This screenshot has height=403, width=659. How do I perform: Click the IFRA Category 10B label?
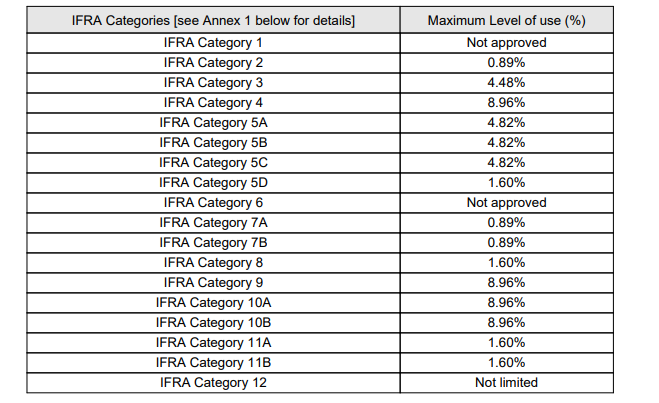point(213,322)
